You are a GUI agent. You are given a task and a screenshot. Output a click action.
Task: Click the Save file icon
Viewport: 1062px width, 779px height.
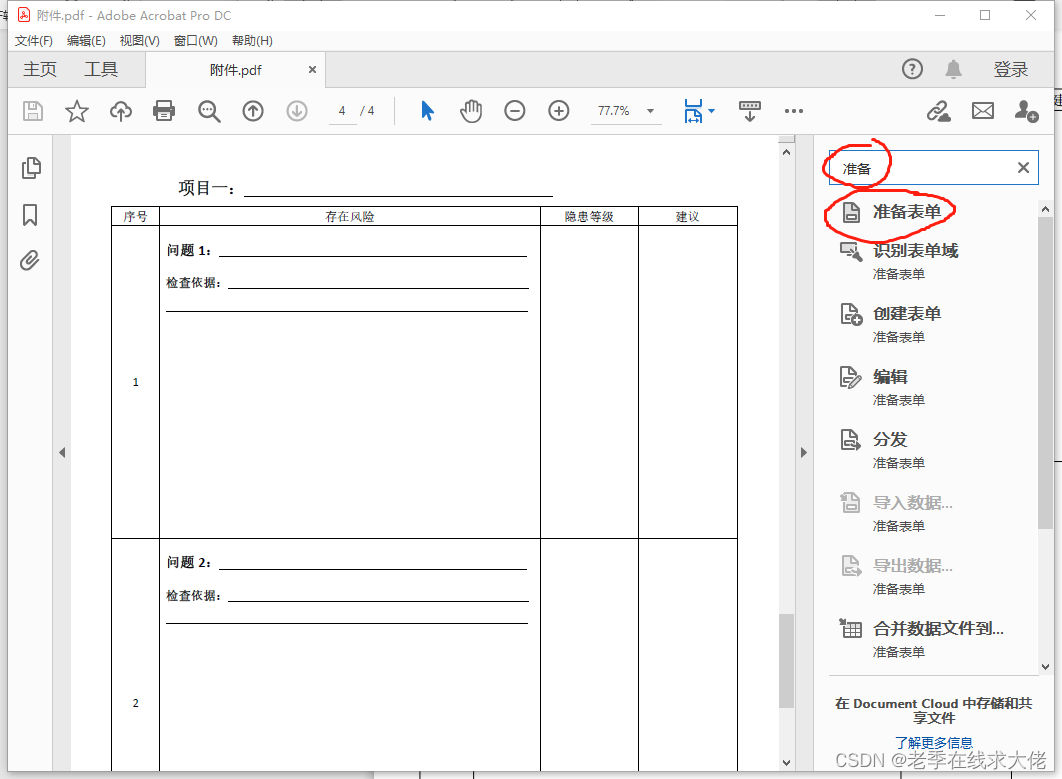(33, 111)
